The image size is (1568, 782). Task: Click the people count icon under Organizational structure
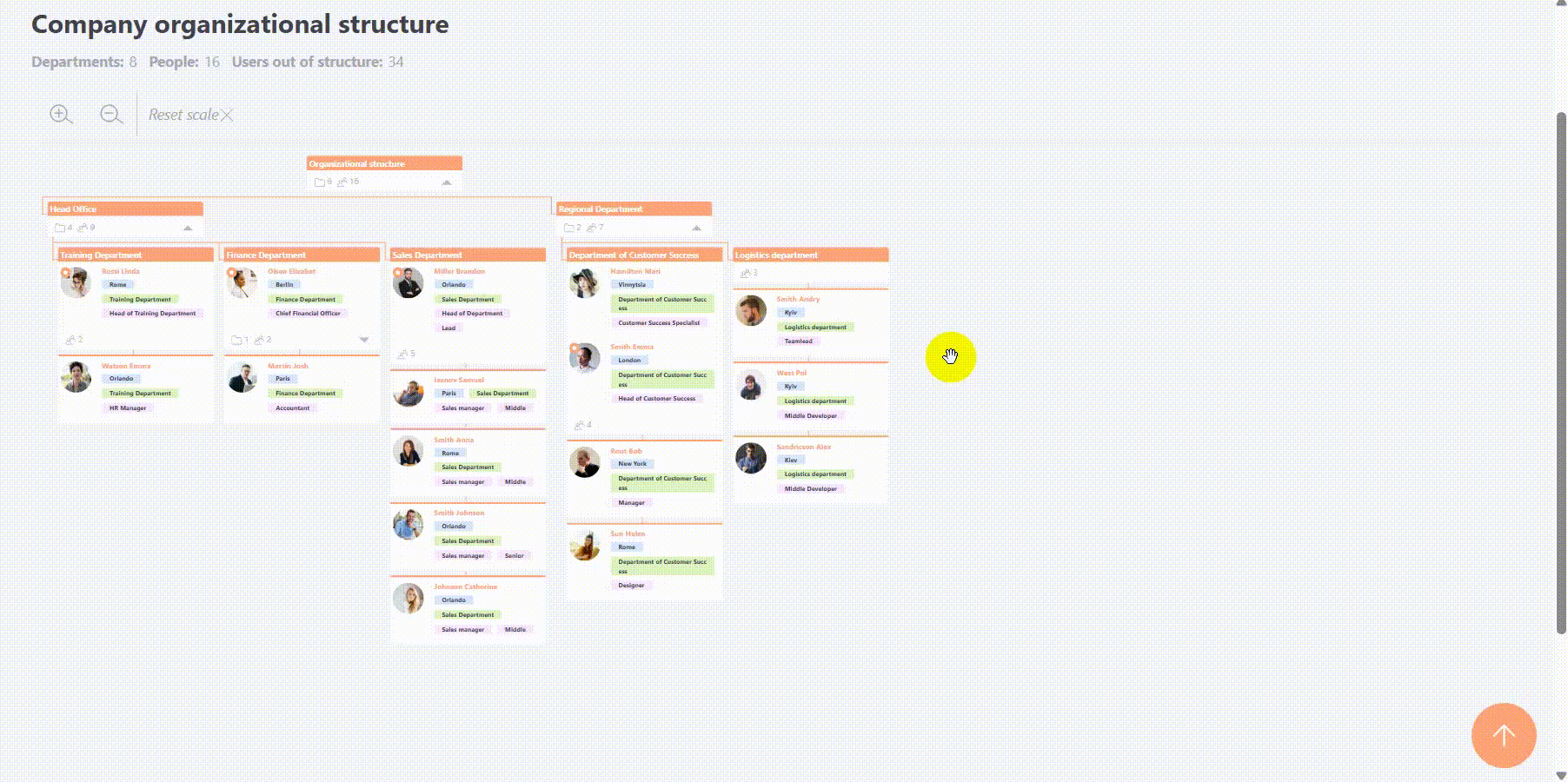(342, 182)
